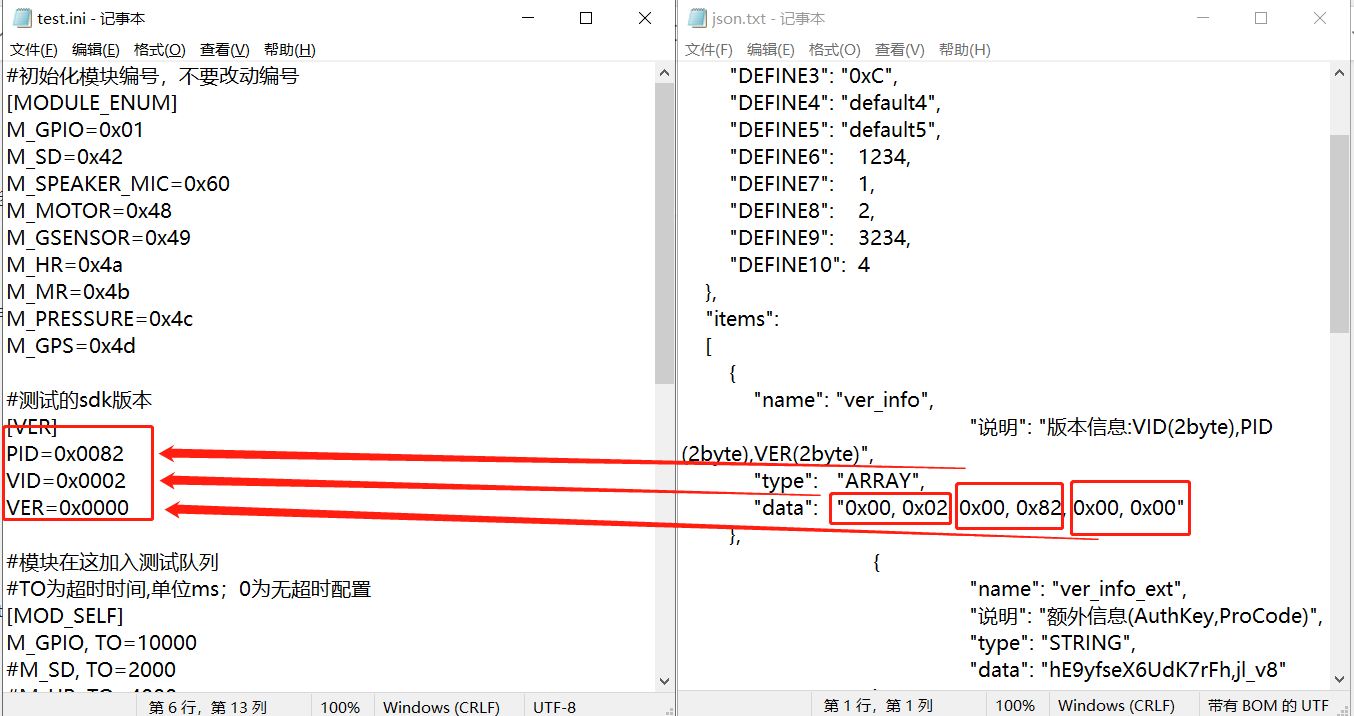
Task: Open 编辑(E) menu in test.ini window
Action: pyautogui.click(x=96, y=50)
